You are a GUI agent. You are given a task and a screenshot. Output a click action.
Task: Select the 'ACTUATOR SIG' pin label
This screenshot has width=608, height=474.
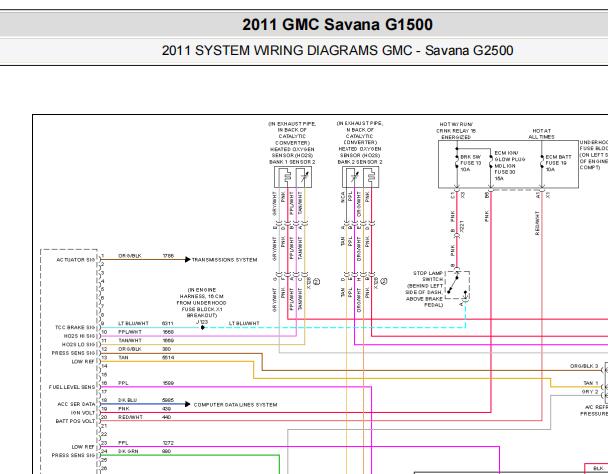pyautogui.click(x=76, y=260)
